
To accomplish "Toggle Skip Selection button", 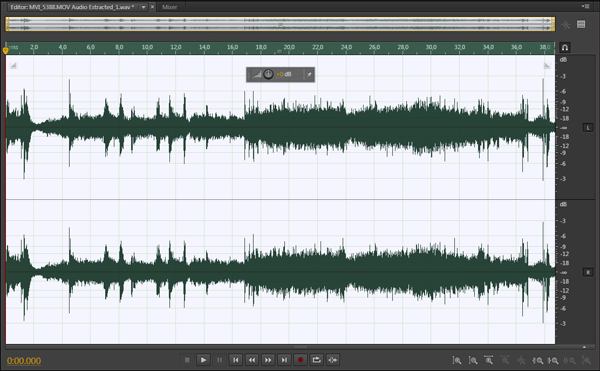I will (x=333, y=360).
